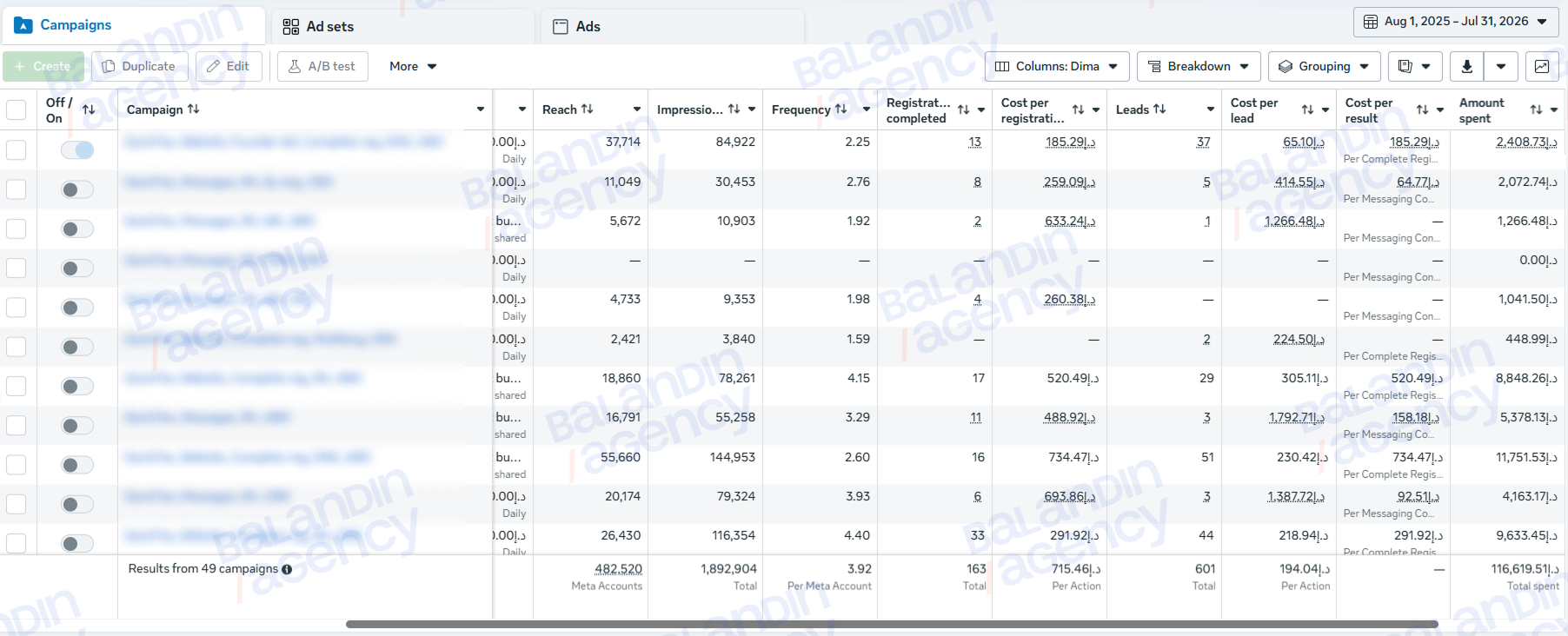Image resolution: width=1568 pixels, height=636 pixels.
Task: Open the Amount spent column menu arrow
Action: click(x=1554, y=109)
